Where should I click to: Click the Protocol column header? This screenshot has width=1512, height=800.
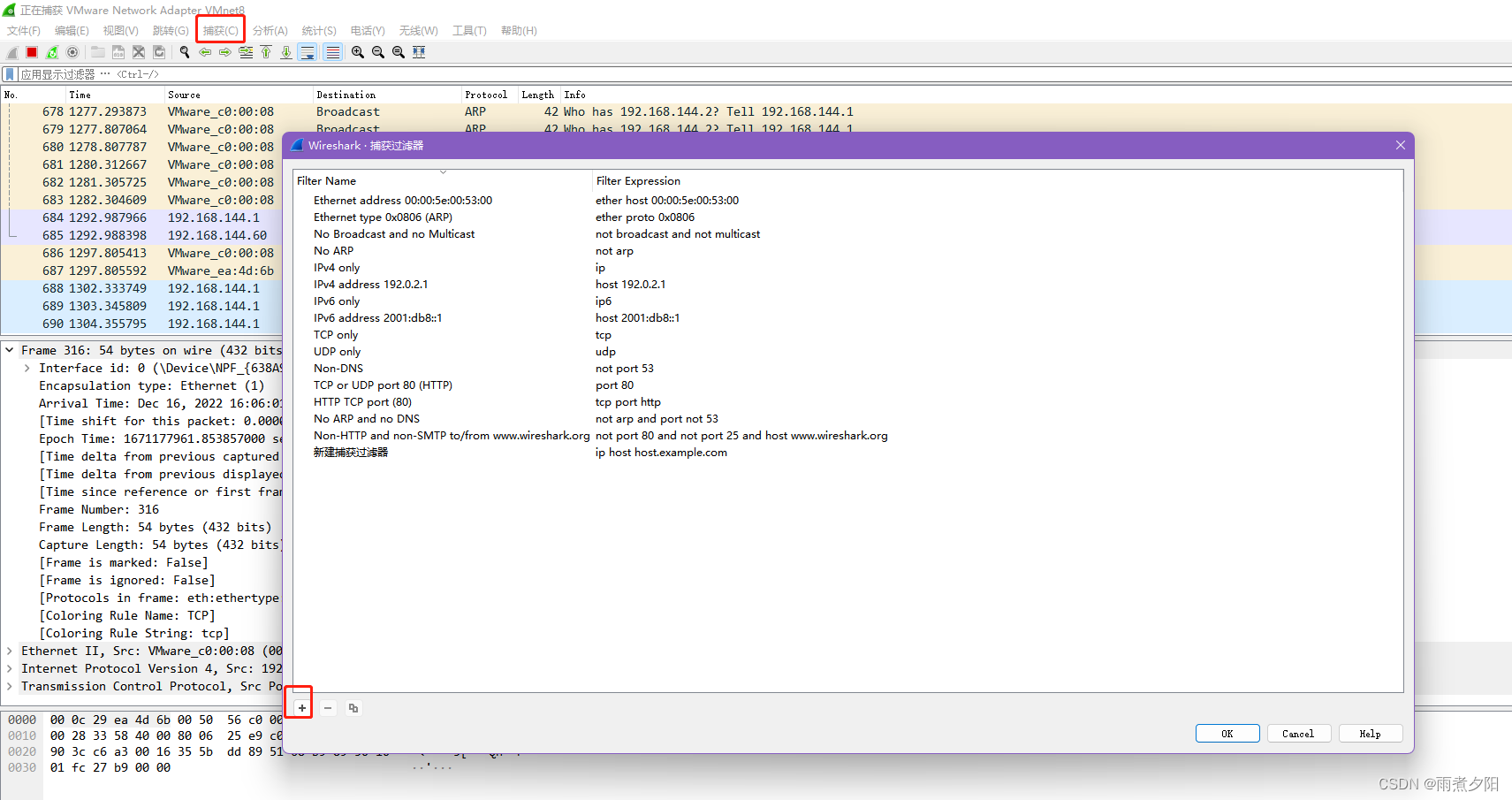pos(490,95)
